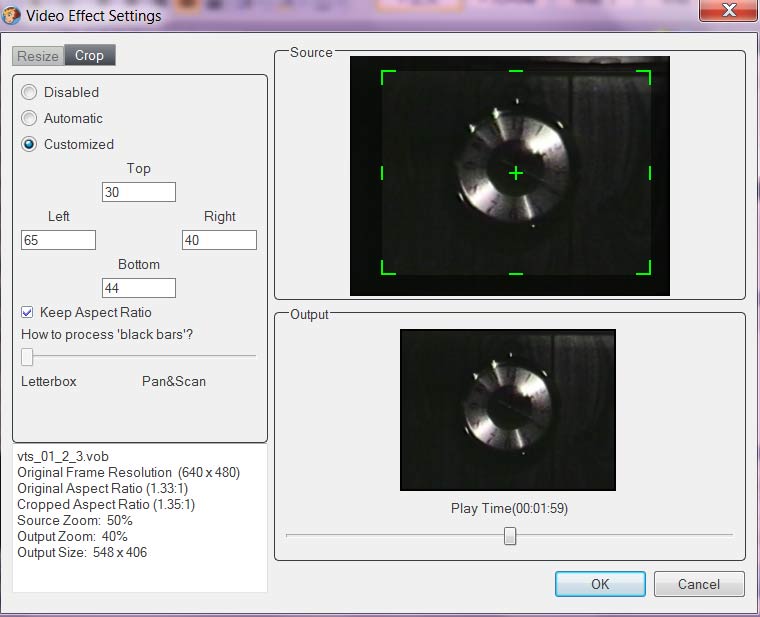Click the top-right green crop corner handle
Viewport: 760px width, 617px height.
coord(643,78)
